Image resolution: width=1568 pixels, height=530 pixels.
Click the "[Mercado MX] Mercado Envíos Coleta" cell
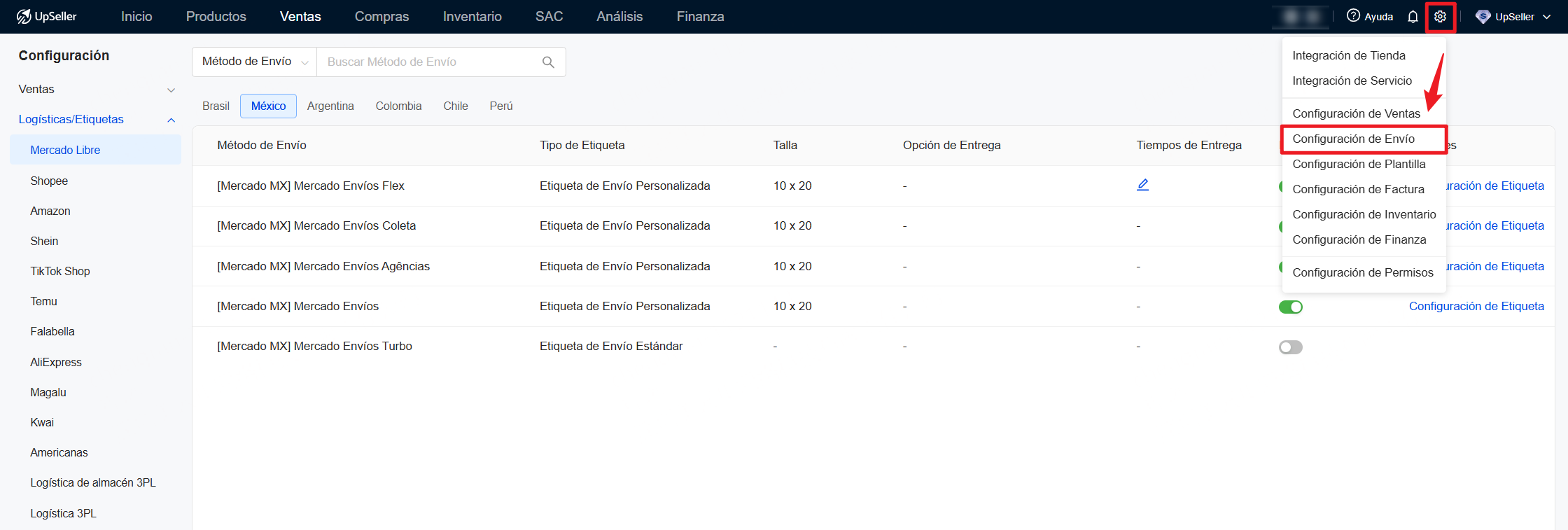[x=316, y=225]
